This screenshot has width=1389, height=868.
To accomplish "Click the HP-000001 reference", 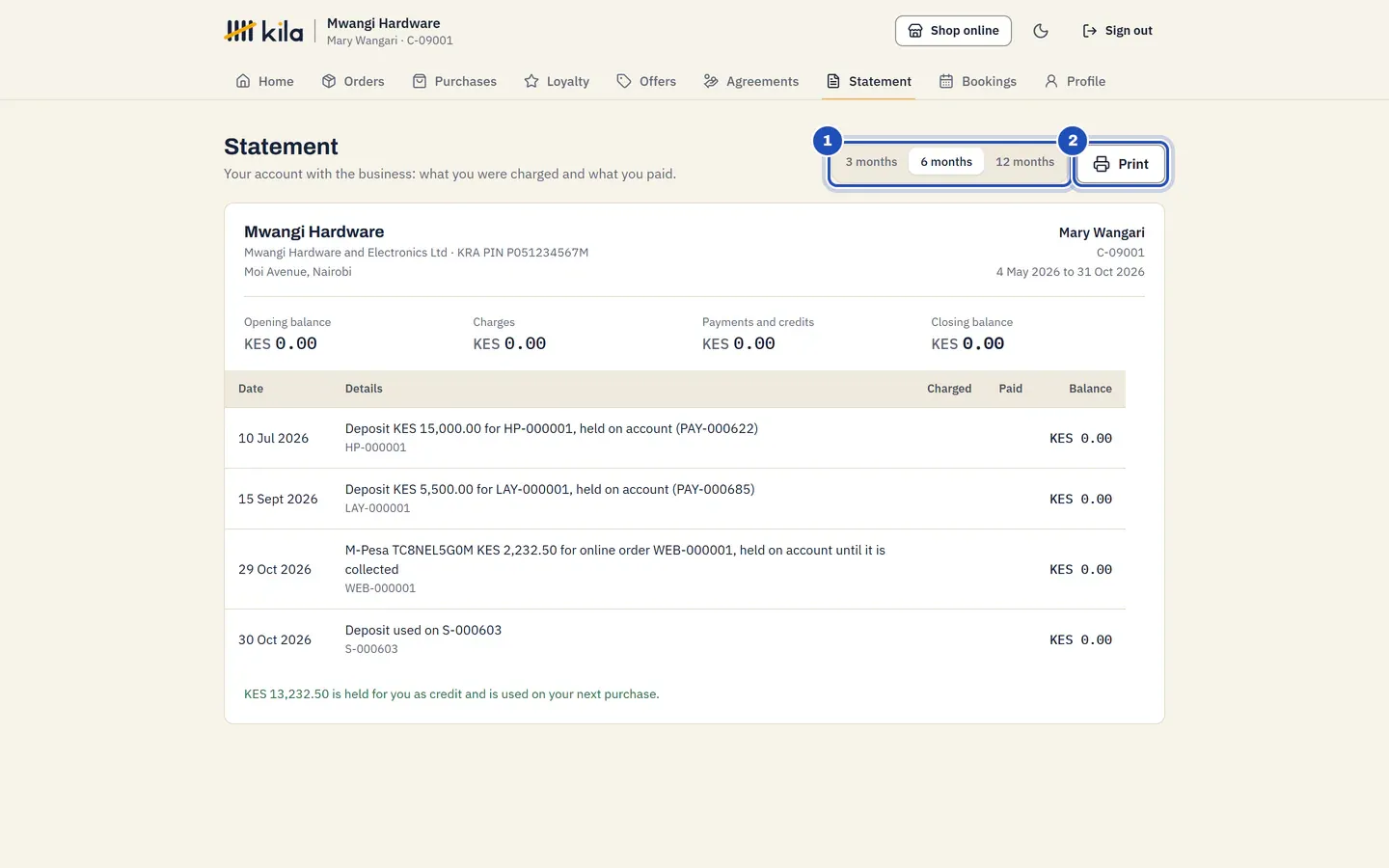I will point(375,448).
